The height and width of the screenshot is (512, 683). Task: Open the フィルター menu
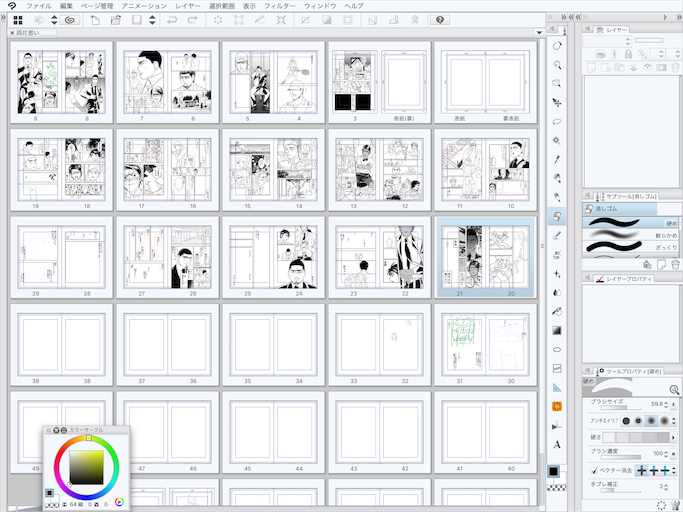(280, 6)
